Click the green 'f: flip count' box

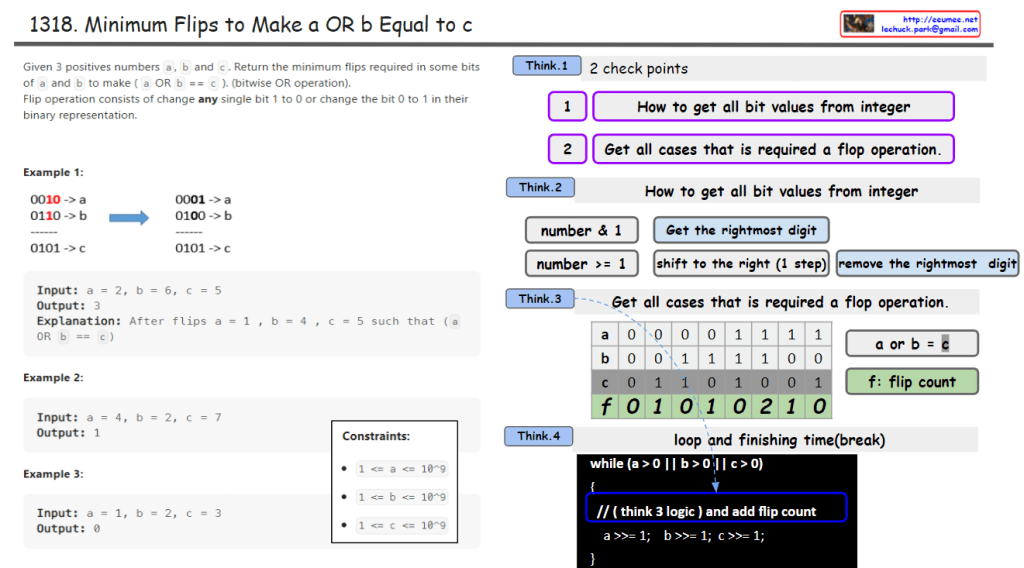911,381
